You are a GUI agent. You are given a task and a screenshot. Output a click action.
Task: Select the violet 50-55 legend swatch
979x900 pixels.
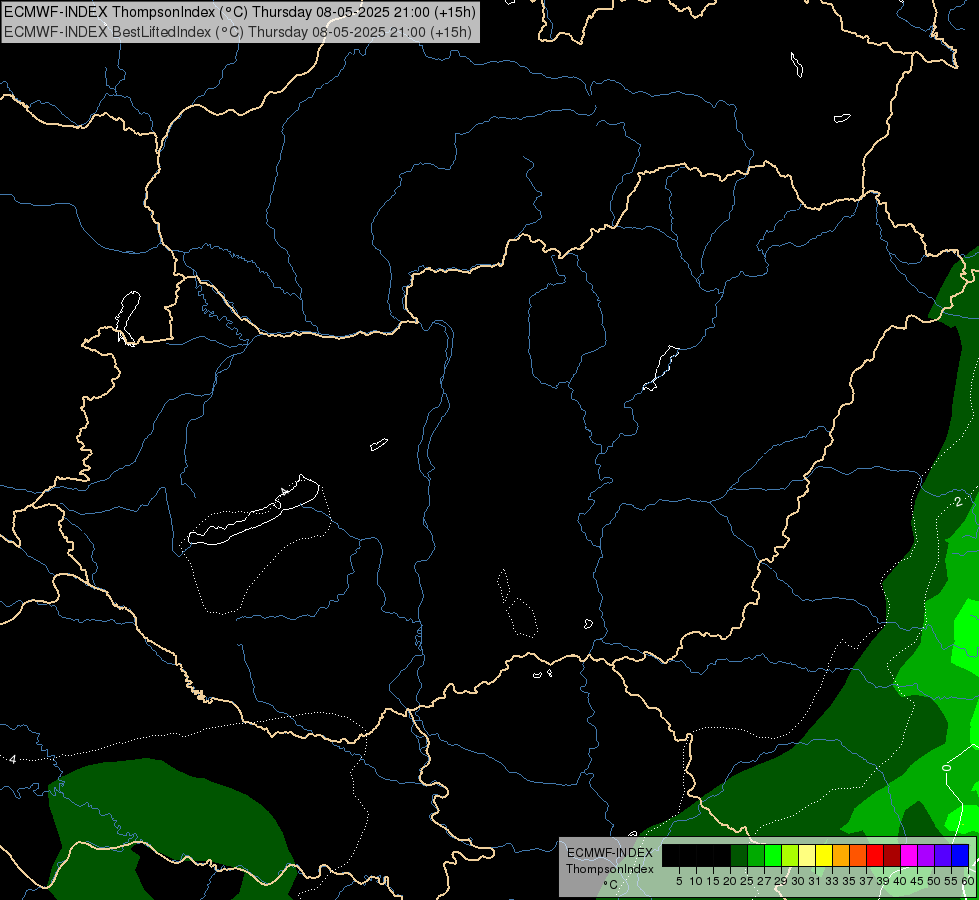[943, 855]
